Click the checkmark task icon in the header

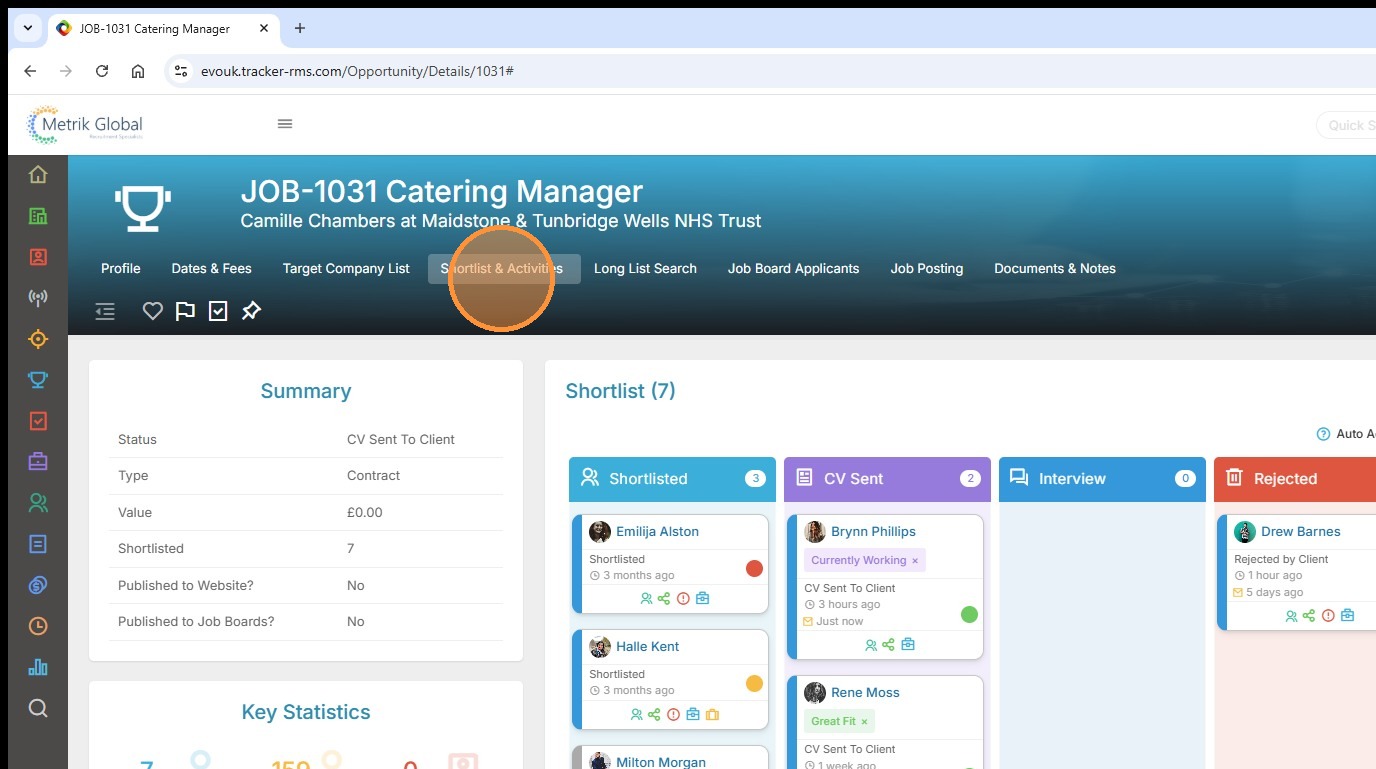(x=218, y=311)
